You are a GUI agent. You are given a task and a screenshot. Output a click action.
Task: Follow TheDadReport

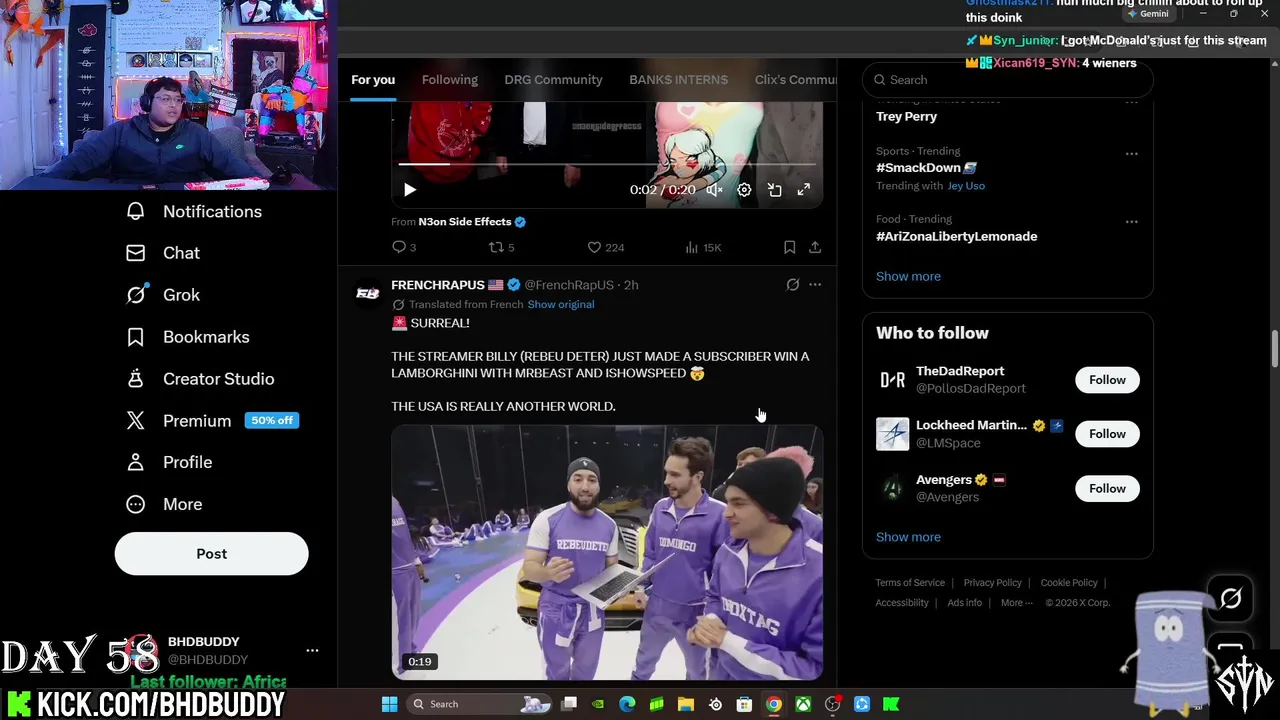tap(1107, 380)
